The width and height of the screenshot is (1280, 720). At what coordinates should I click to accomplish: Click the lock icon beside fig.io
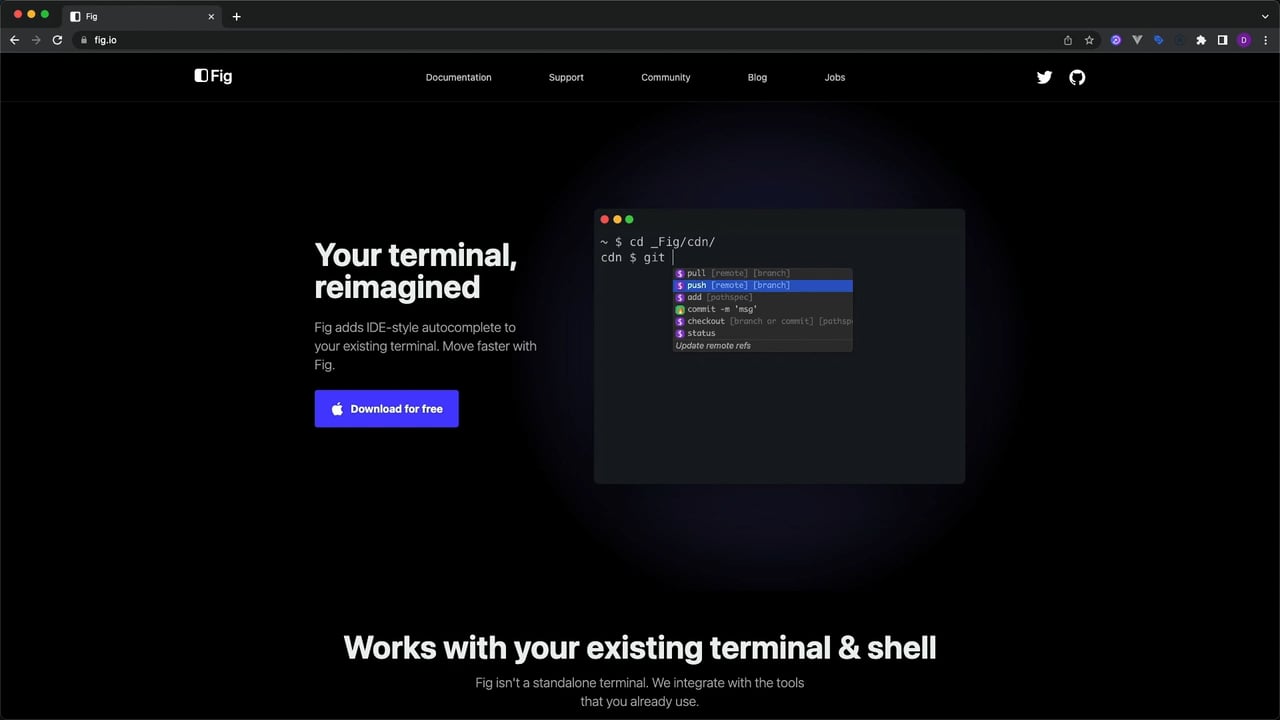(x=84, y=40)
